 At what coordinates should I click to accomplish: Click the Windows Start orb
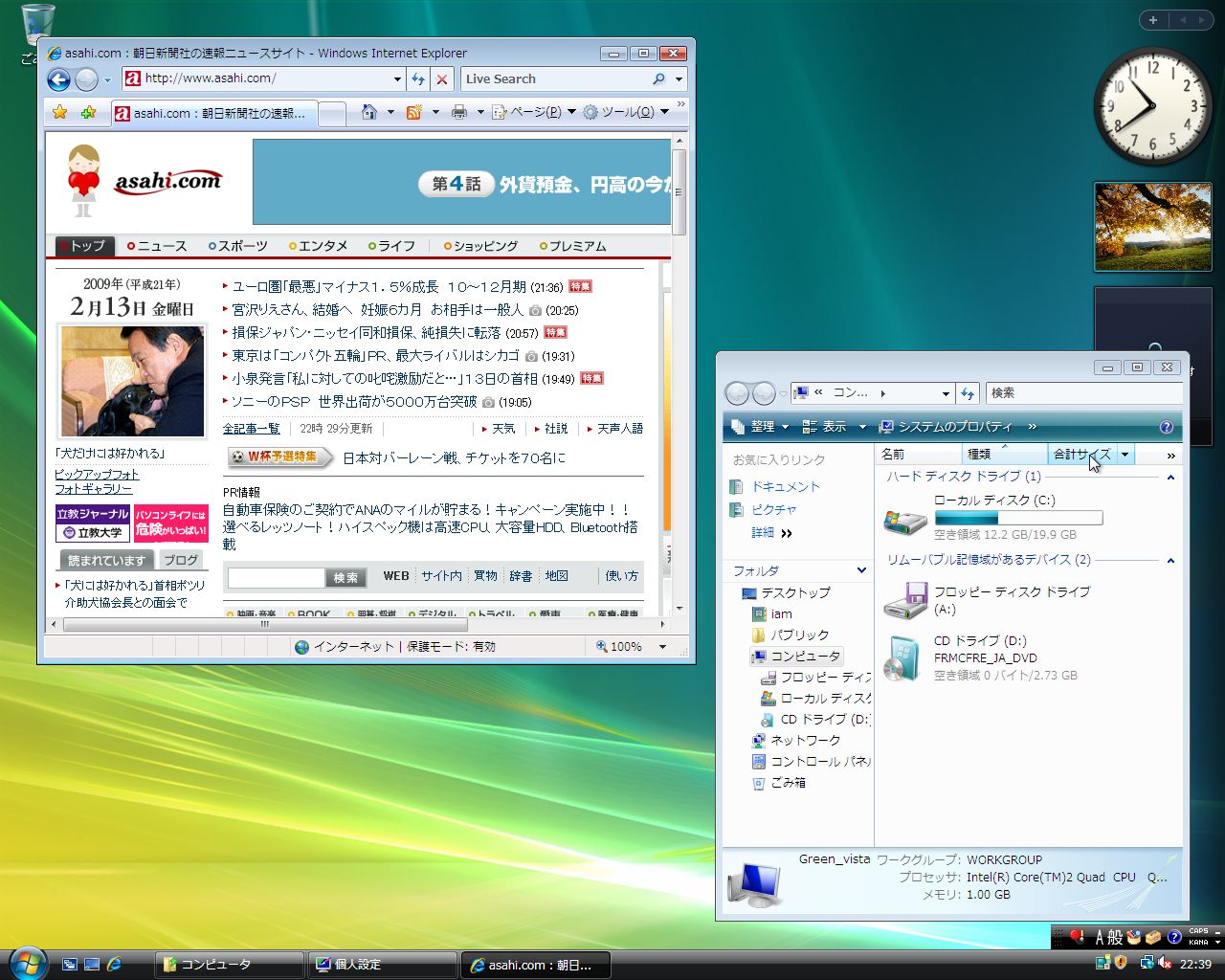pos(28,962)
